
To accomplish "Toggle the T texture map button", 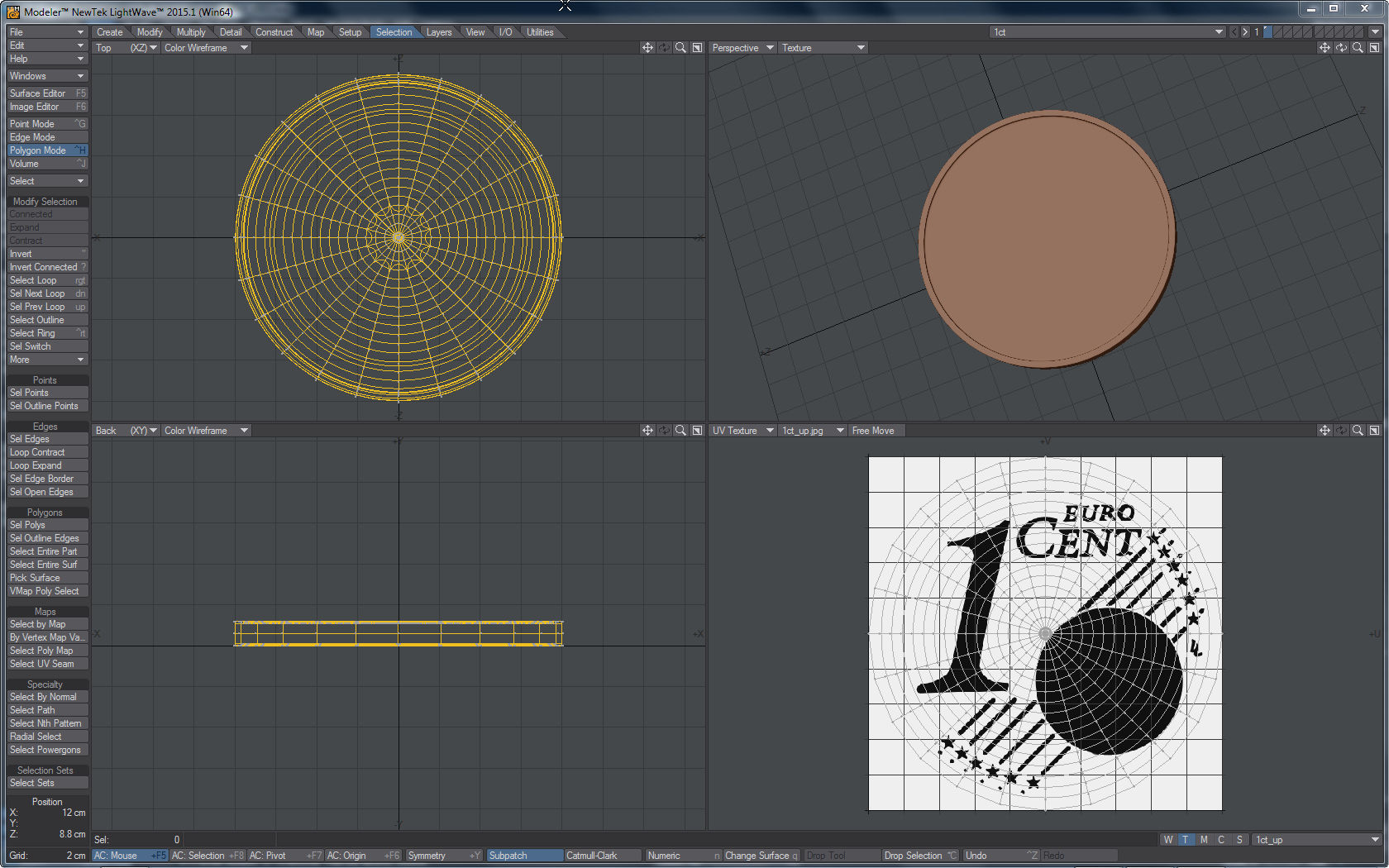I will pyautogui.click(x=1186, y=840).
